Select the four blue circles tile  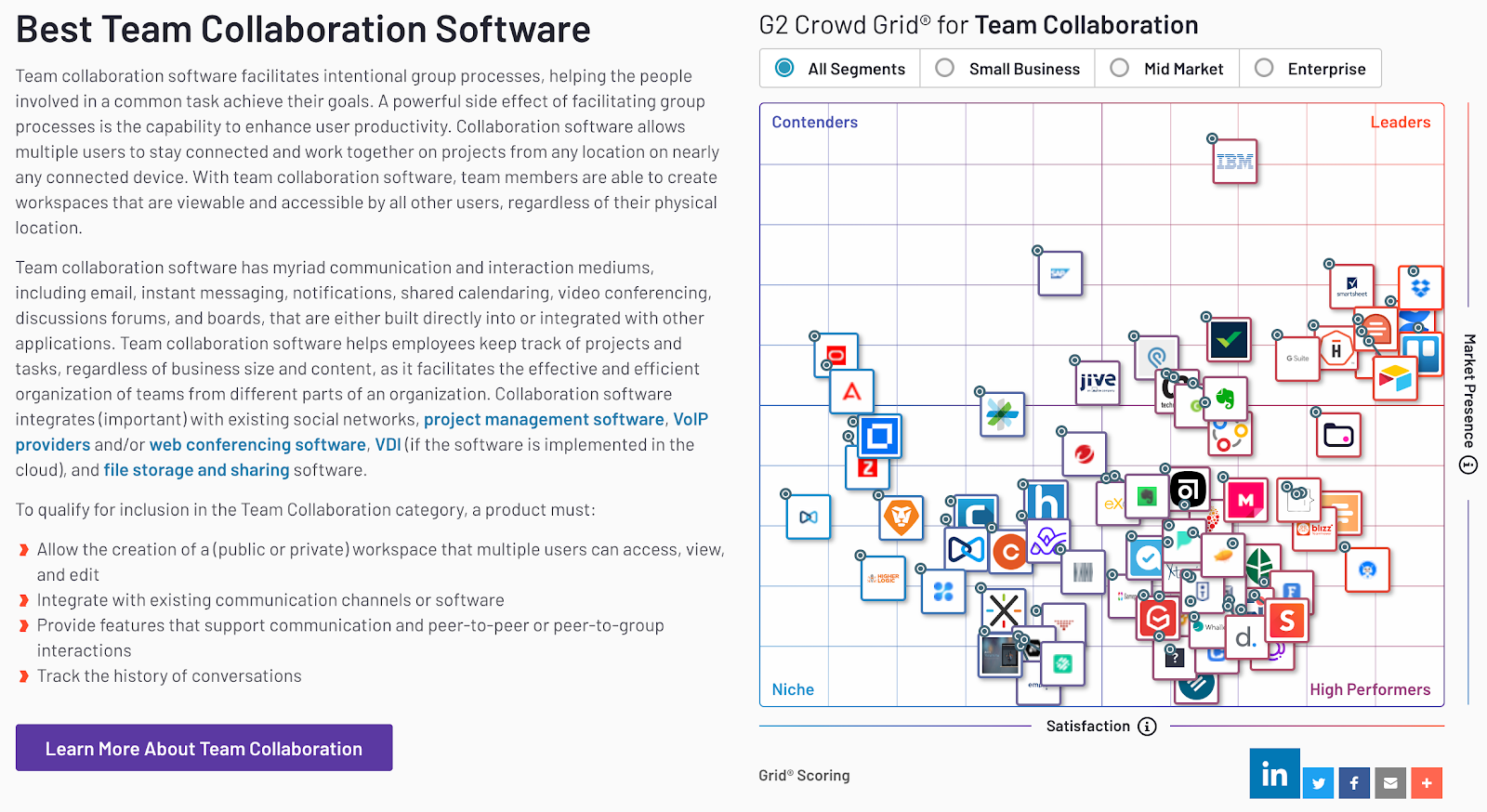(x=943, y=591)
